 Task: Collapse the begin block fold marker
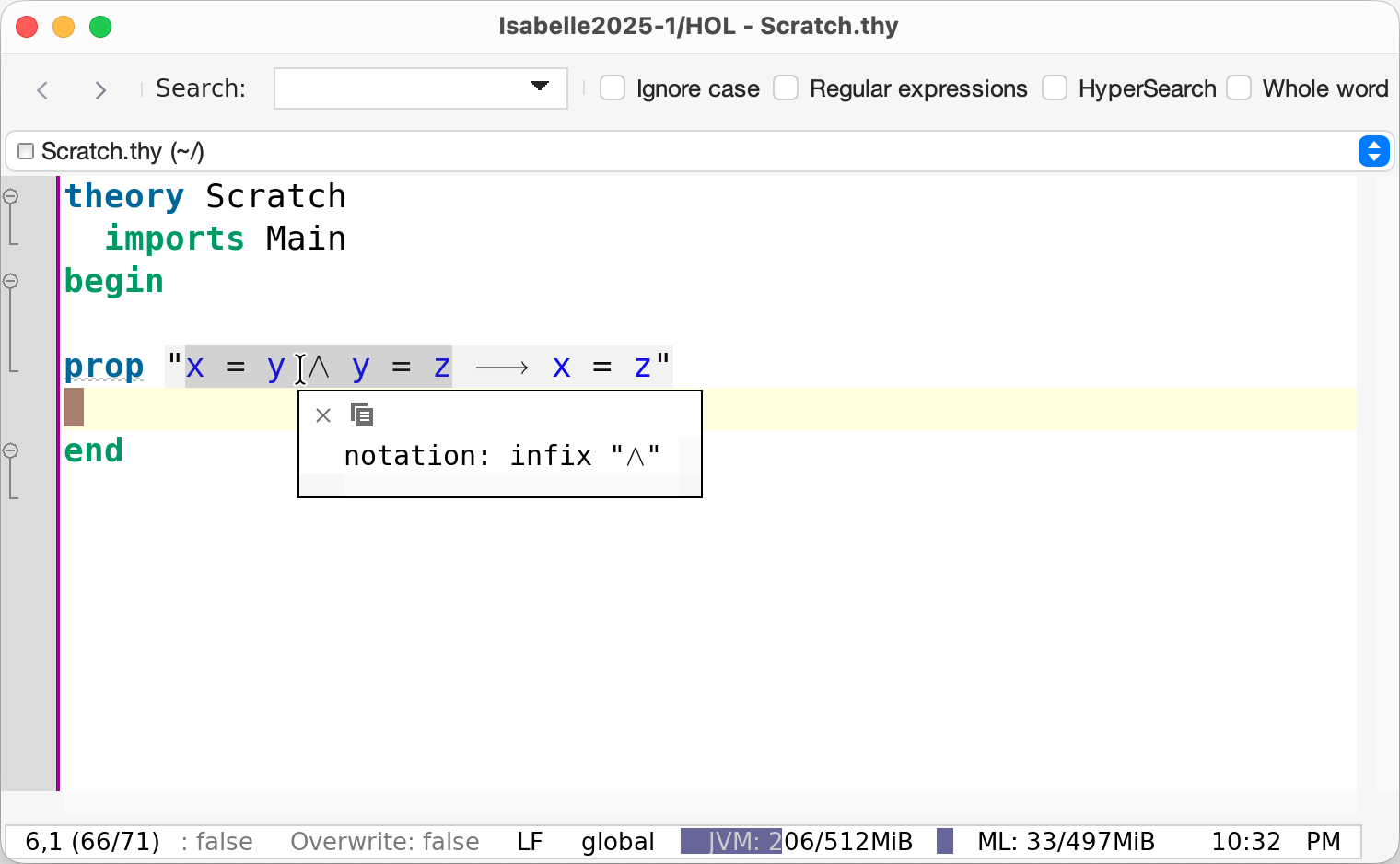point(11,281)
